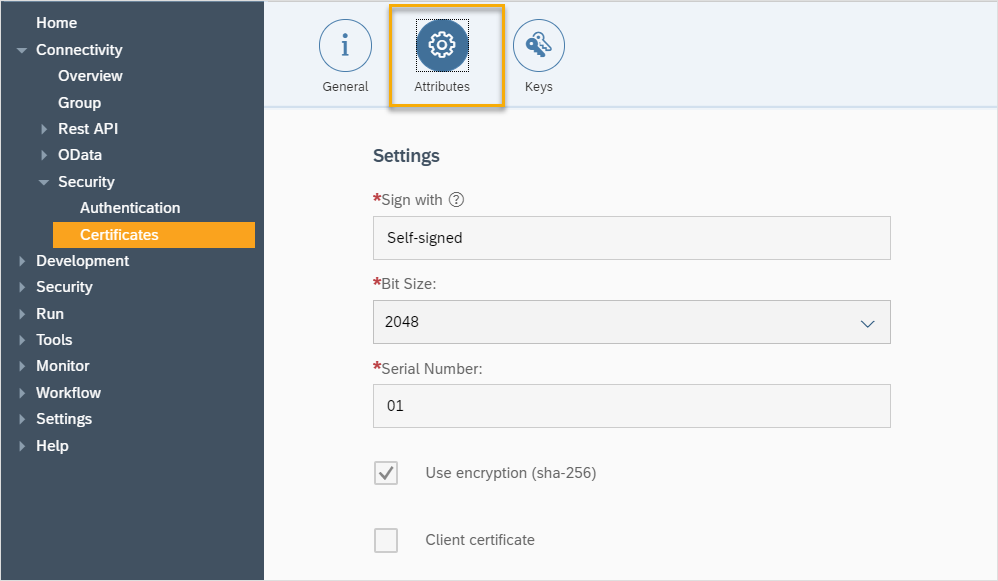Click the Serial Number field
This screenshot has width=998, height=581.
(631, 406)
